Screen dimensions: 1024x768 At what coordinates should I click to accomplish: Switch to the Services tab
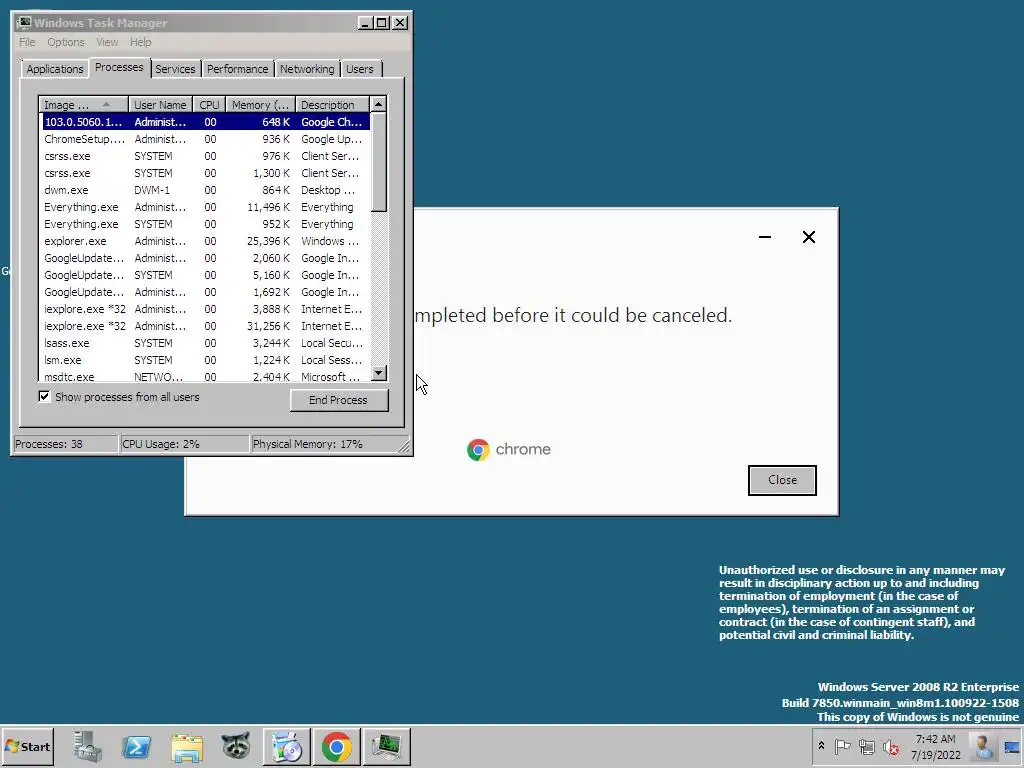point(175,69)
